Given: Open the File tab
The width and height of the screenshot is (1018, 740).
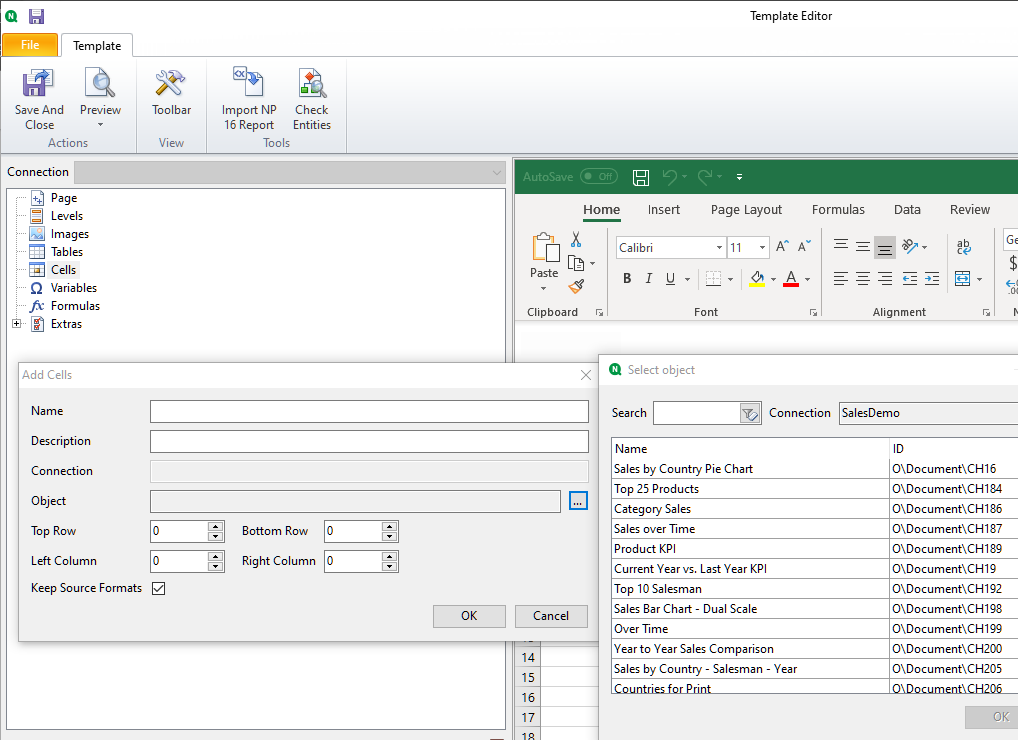Looking at the screenshot, I should (x=29, y=45).
